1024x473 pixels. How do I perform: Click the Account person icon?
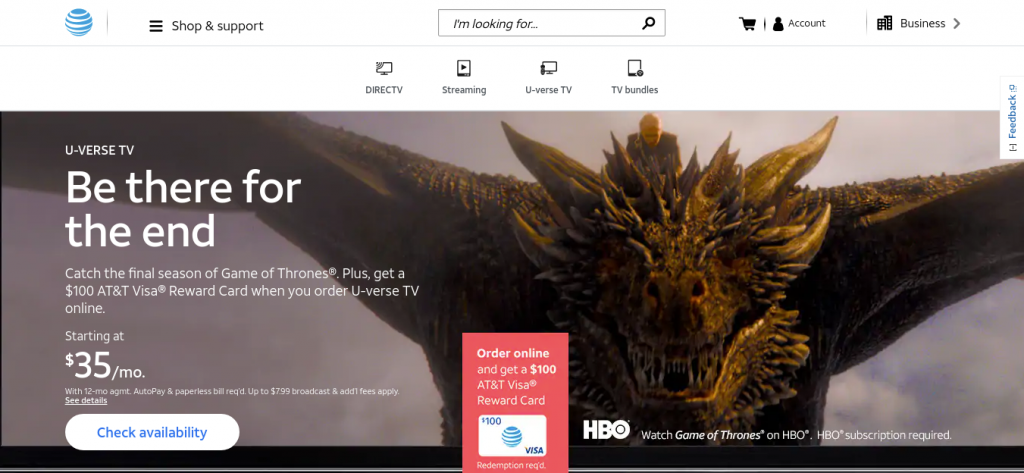(x=778, y=24)
